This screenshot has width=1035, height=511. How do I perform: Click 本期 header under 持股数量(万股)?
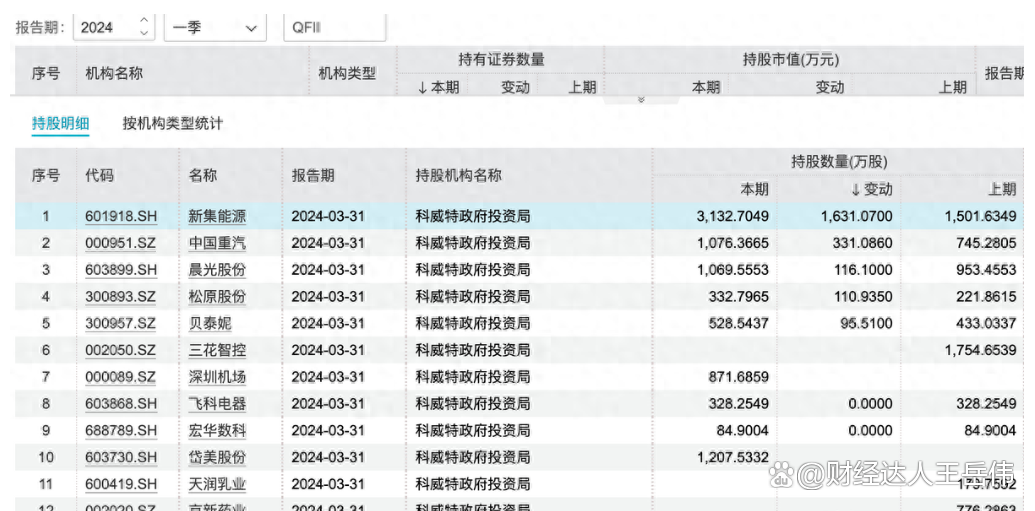pos(754,189)
